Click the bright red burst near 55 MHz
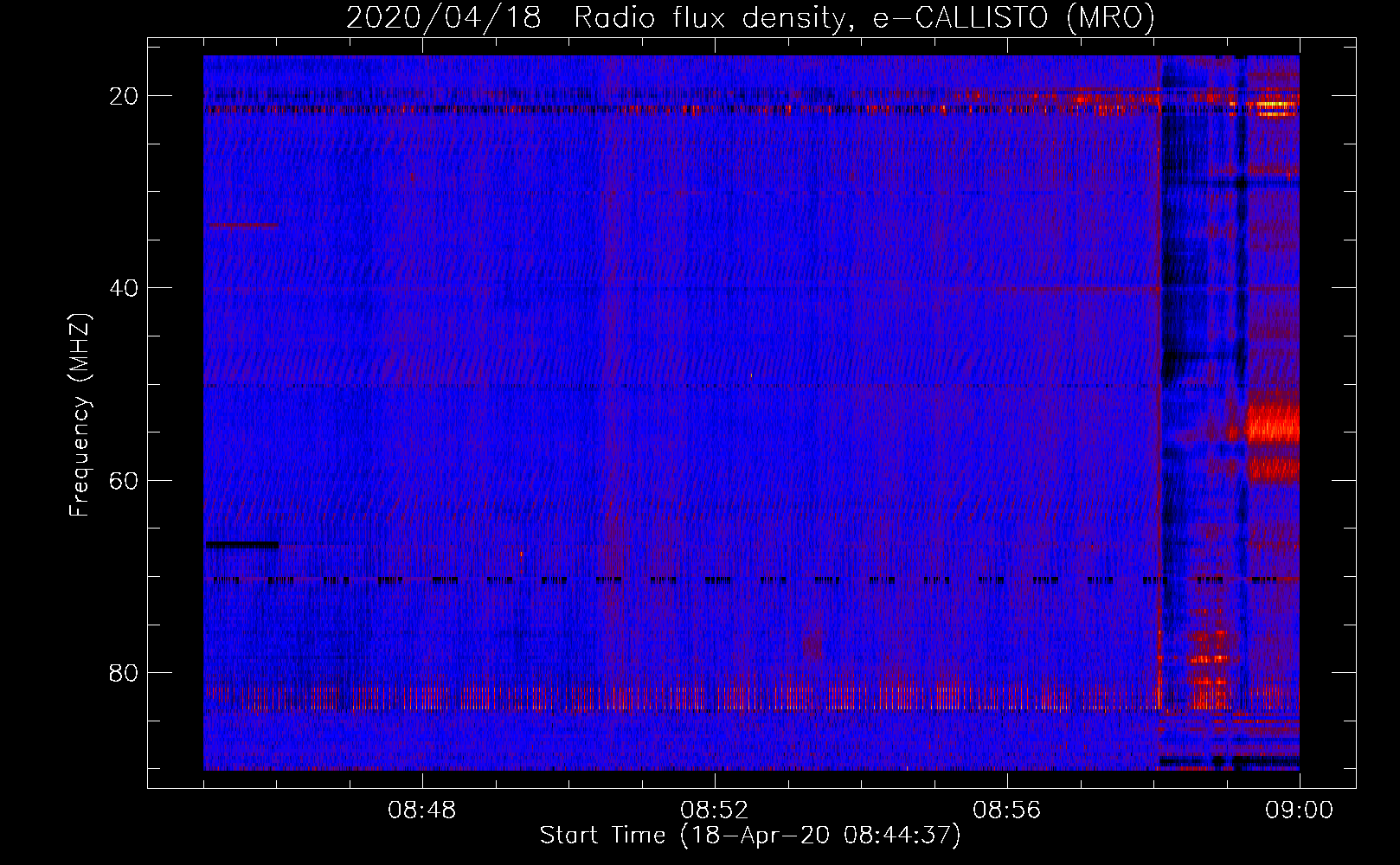Viewport: 1400px width, 865px height. click(1273, 425)
